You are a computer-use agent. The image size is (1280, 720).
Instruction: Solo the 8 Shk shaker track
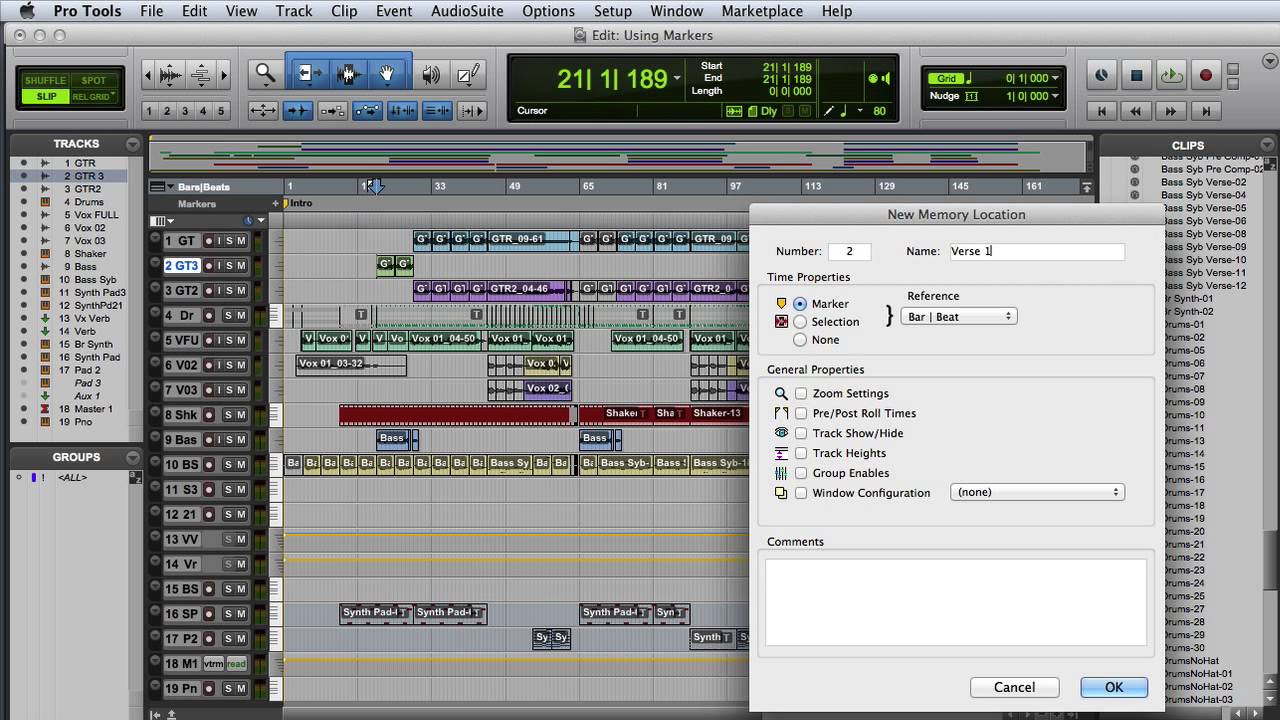click(x=227, y=415)
